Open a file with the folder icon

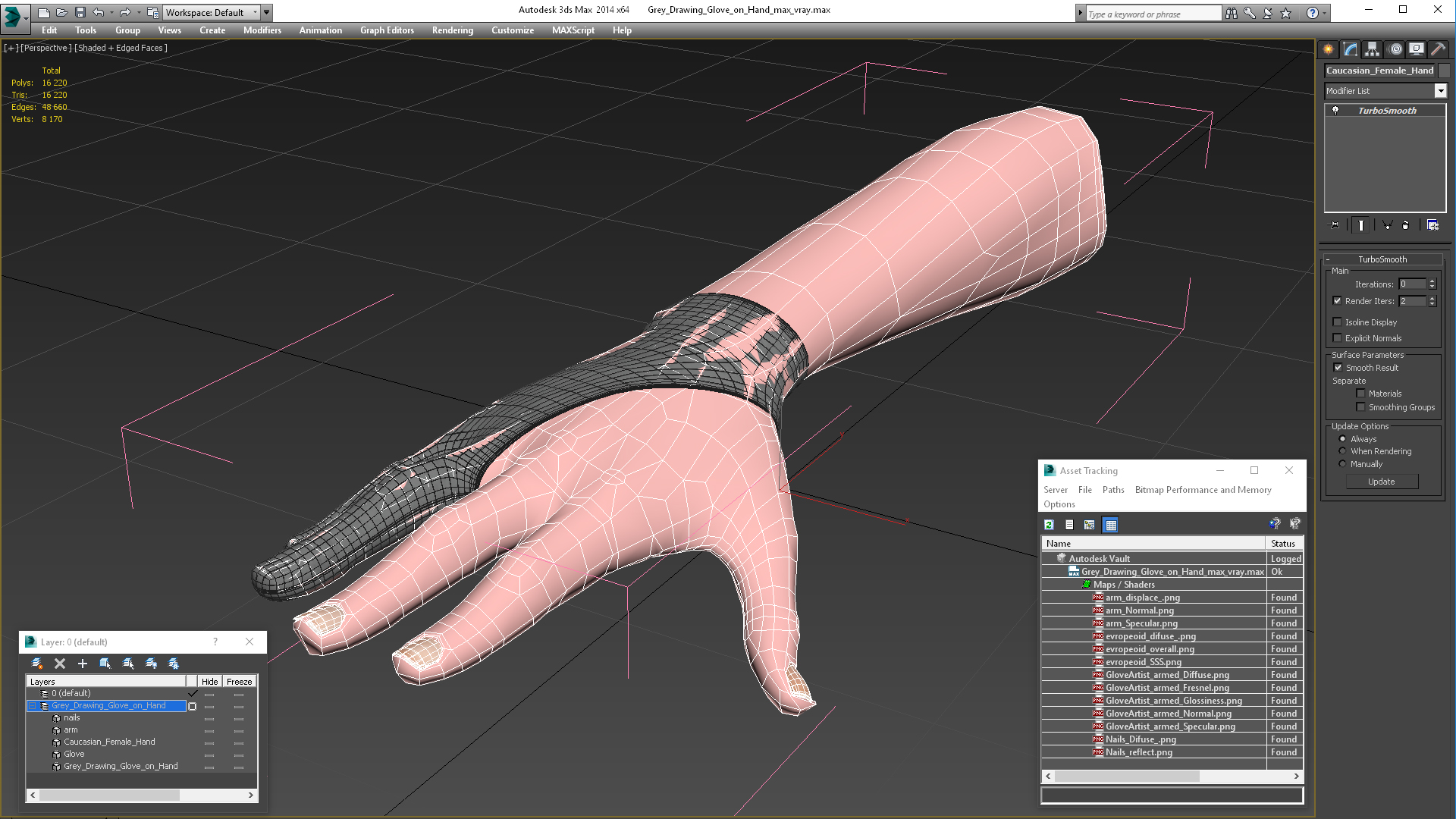tap(62, 12)
